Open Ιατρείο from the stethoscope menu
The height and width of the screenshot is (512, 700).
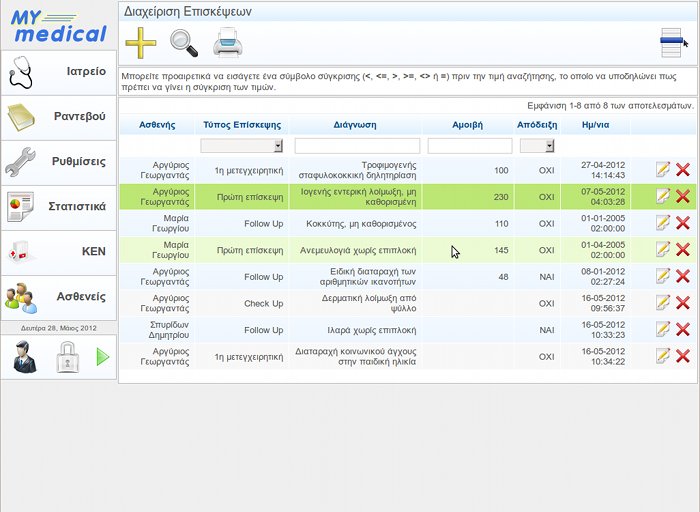click(x=58, y=72)
